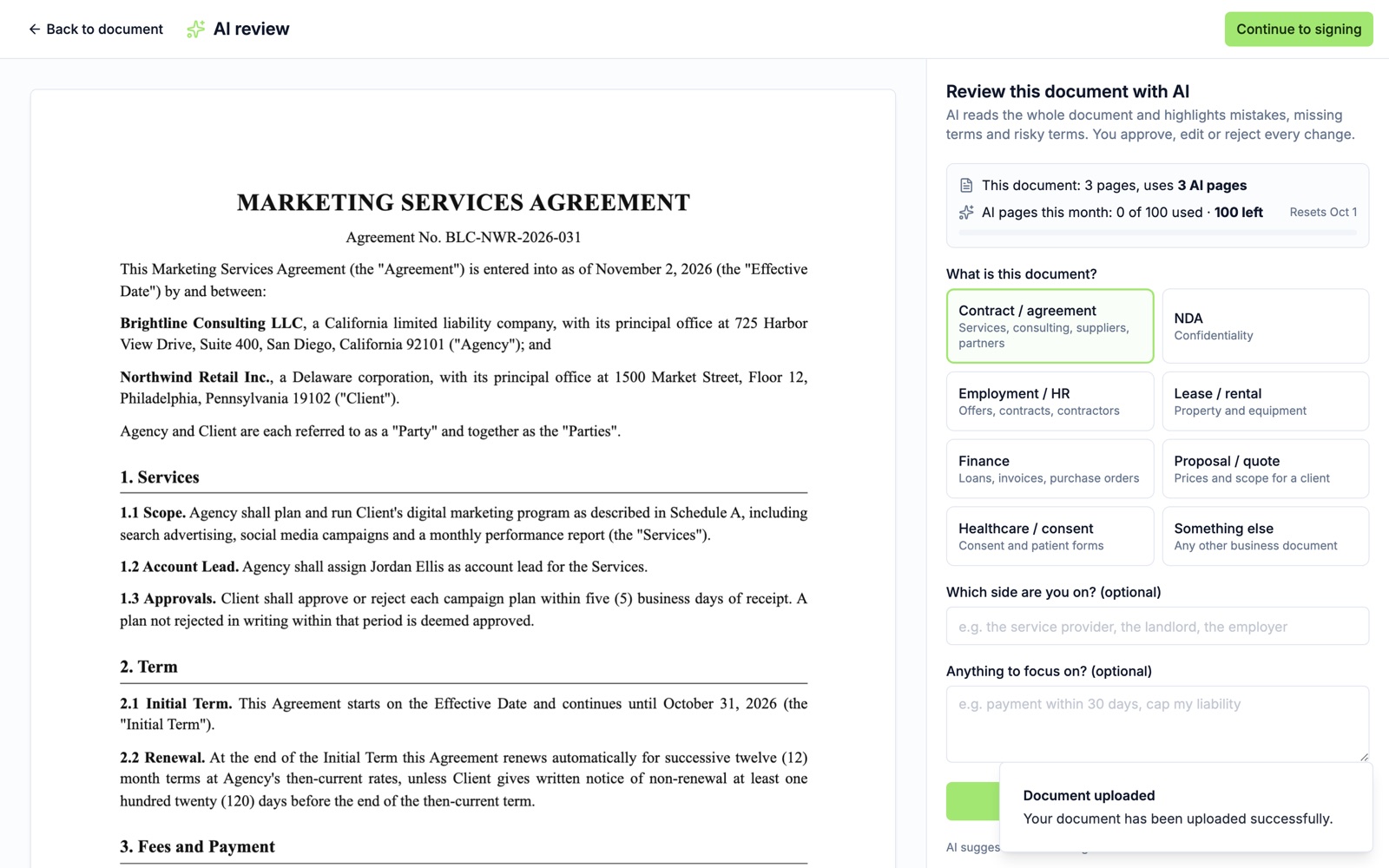Click the document pages icon
This screenshot has height=868, width=1389.
coord(966,186)
